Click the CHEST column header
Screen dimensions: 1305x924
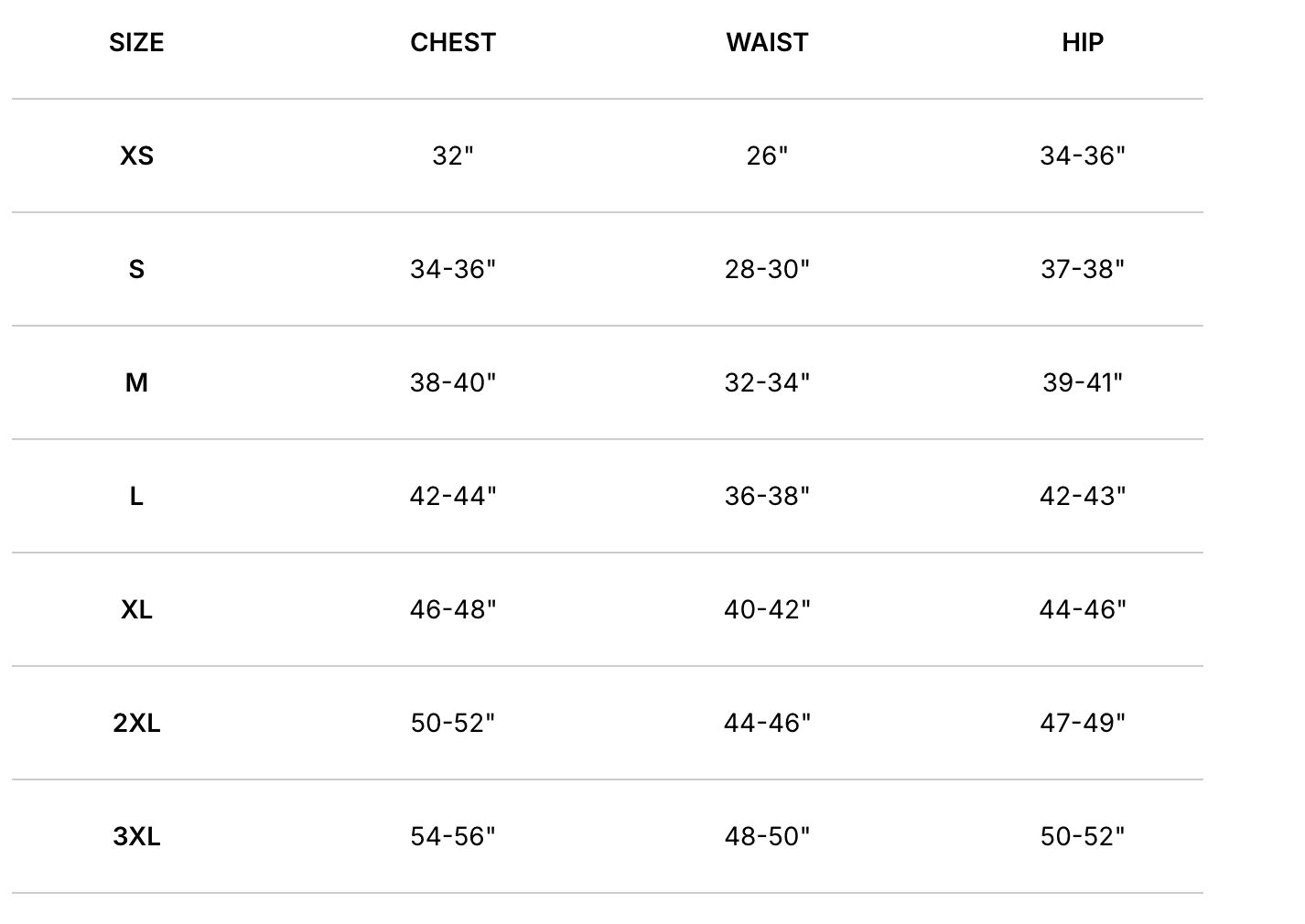[x=453, y=43]
